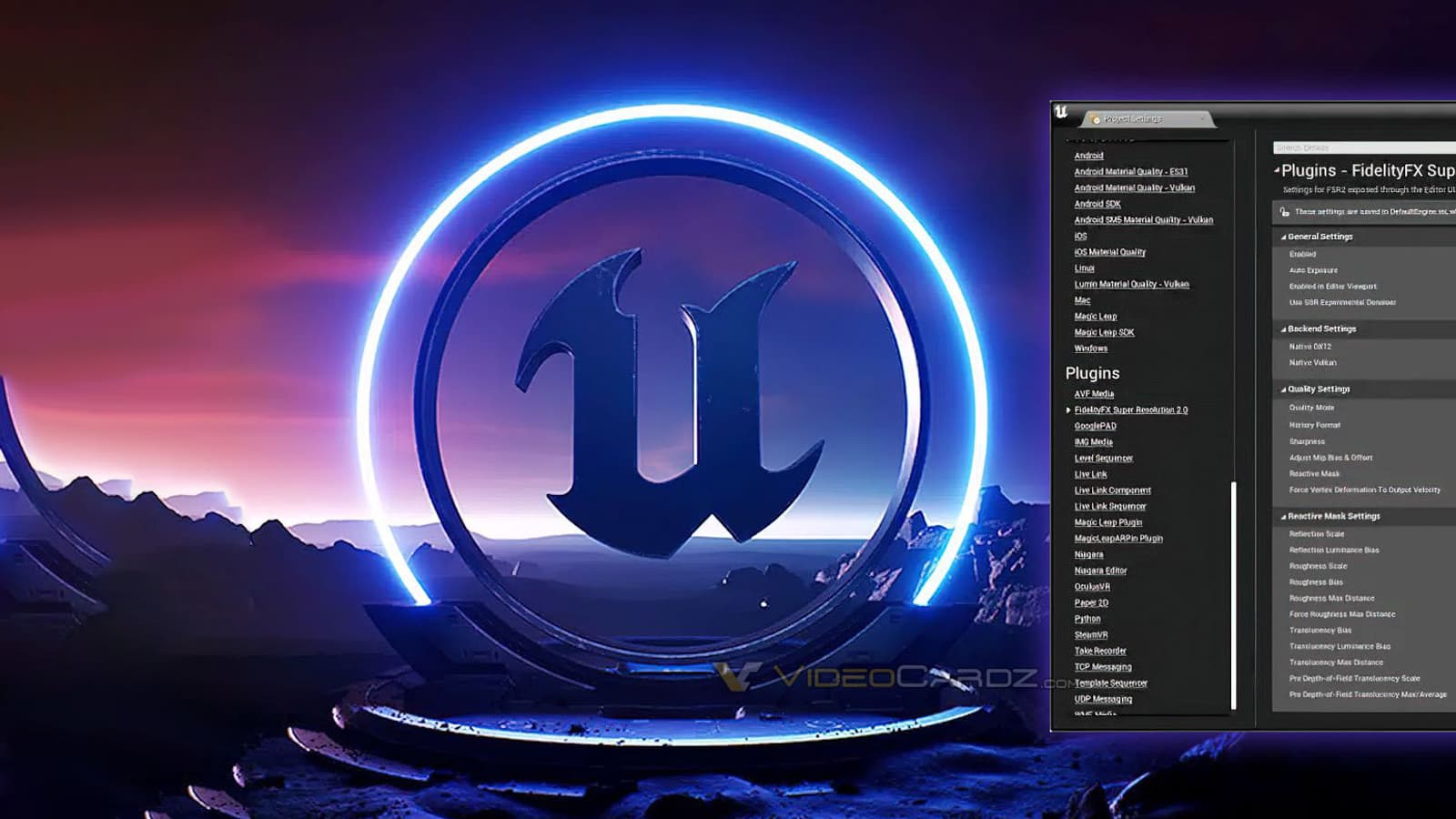
Task: Open the Template Sequencer settings
Action: 1111,683
